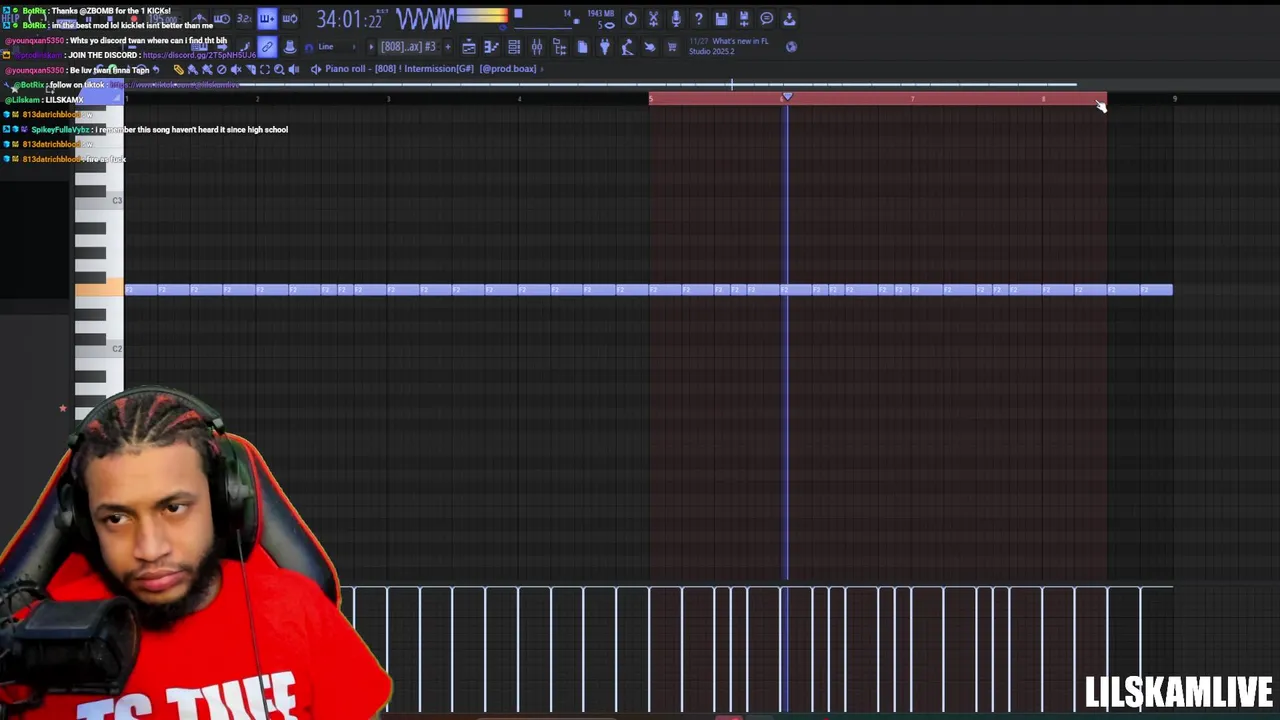Select the Slice tool in piano roll
Viewport: 1280px width, 720px height.
(x=250, y=69)
